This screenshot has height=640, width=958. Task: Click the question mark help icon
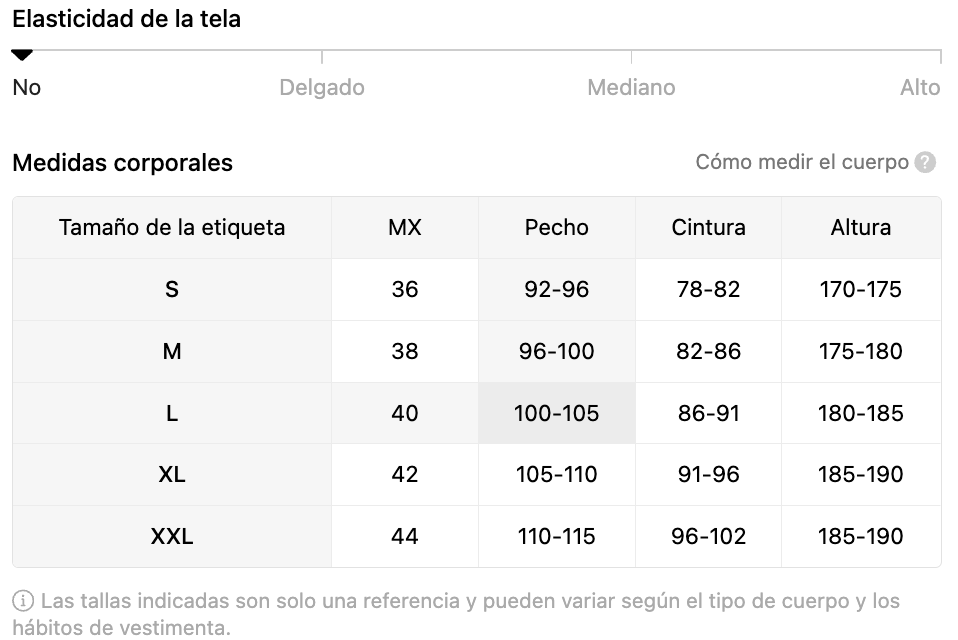point(924,162)
